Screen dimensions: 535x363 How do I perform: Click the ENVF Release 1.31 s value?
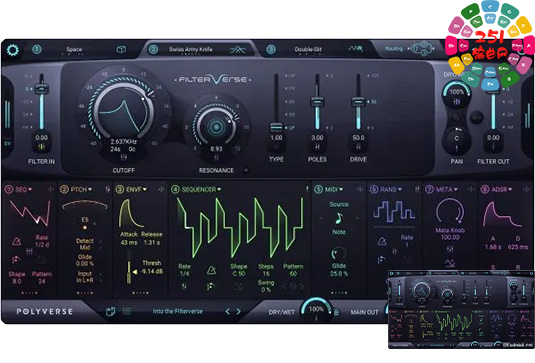click(x=152, y=243)
